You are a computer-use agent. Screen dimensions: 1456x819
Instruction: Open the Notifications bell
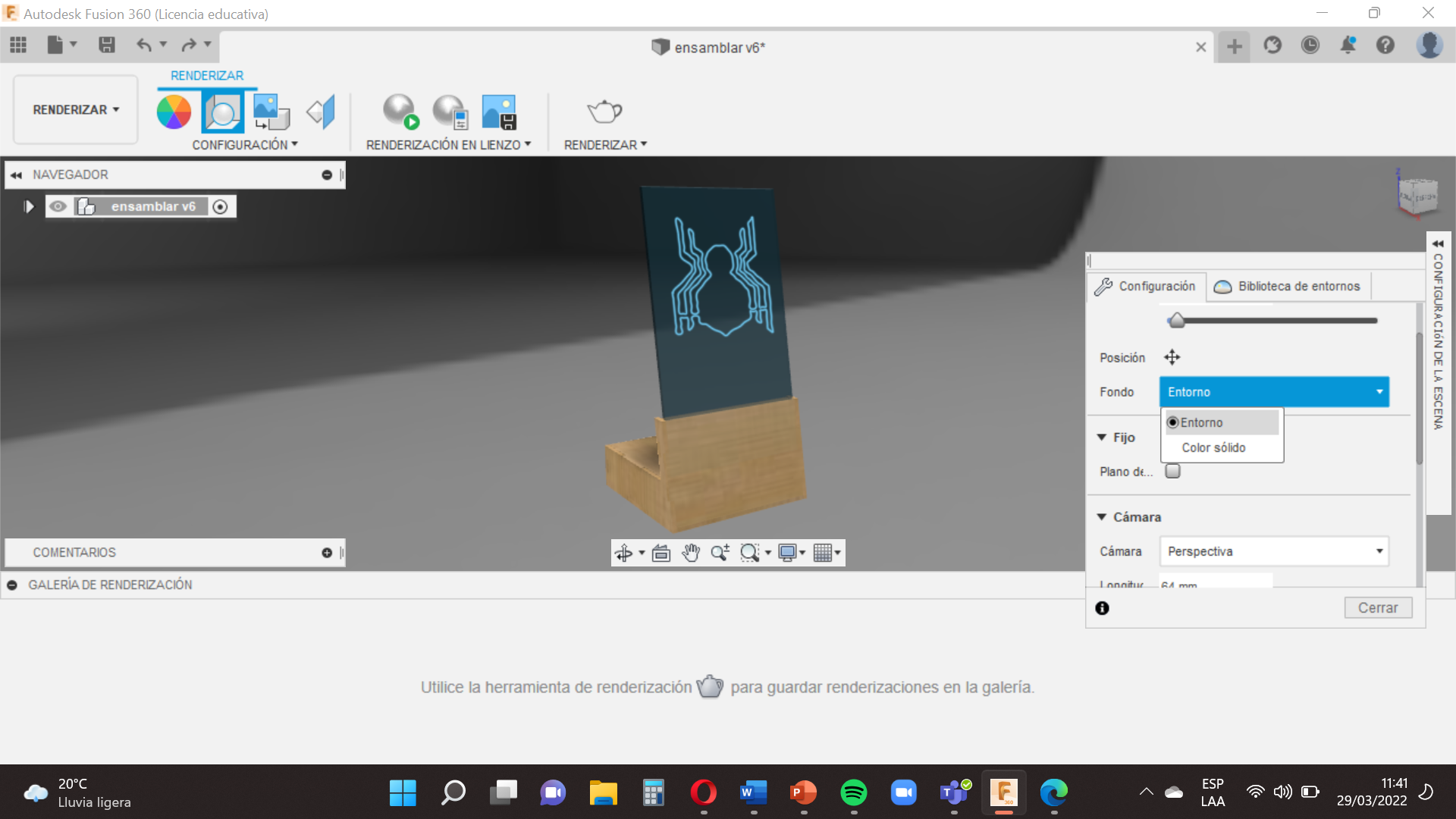1348,45
